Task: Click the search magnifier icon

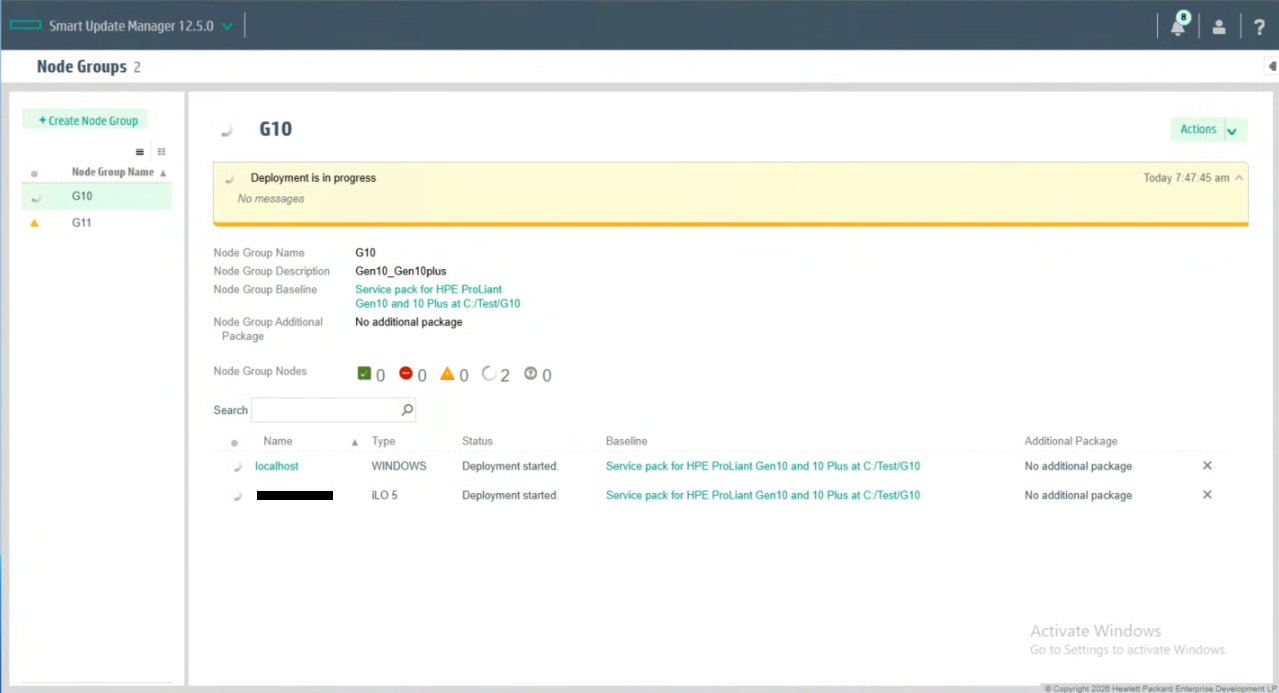Action: tap(407, 410)
